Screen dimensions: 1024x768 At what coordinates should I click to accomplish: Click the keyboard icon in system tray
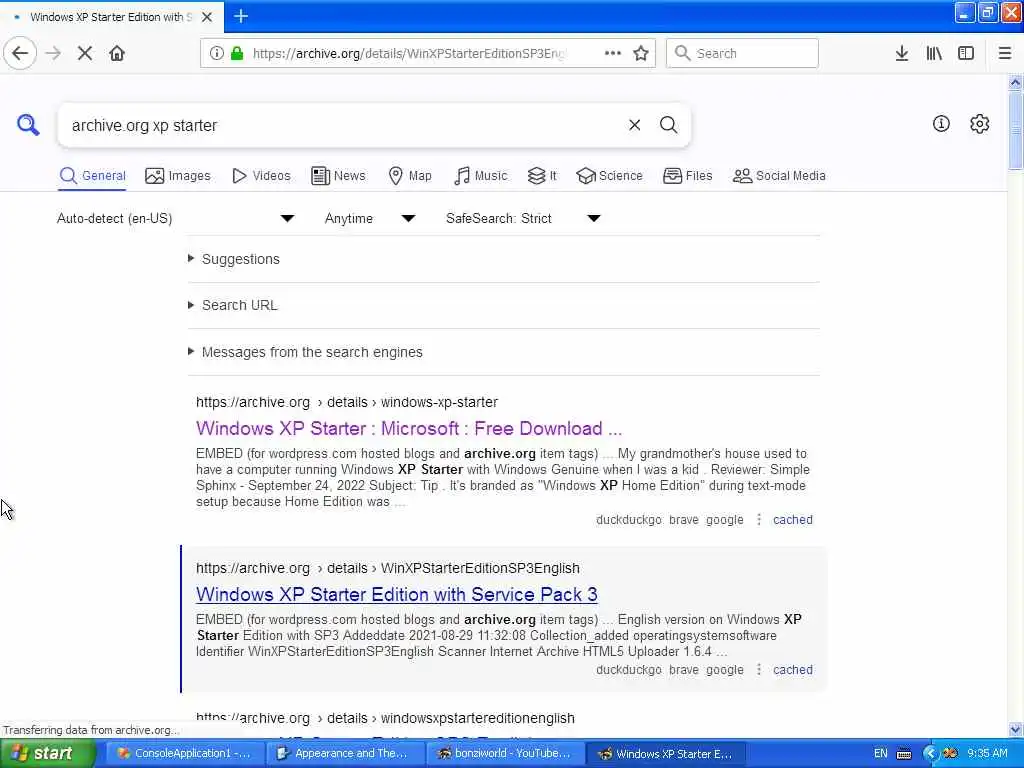click(904, 754)
